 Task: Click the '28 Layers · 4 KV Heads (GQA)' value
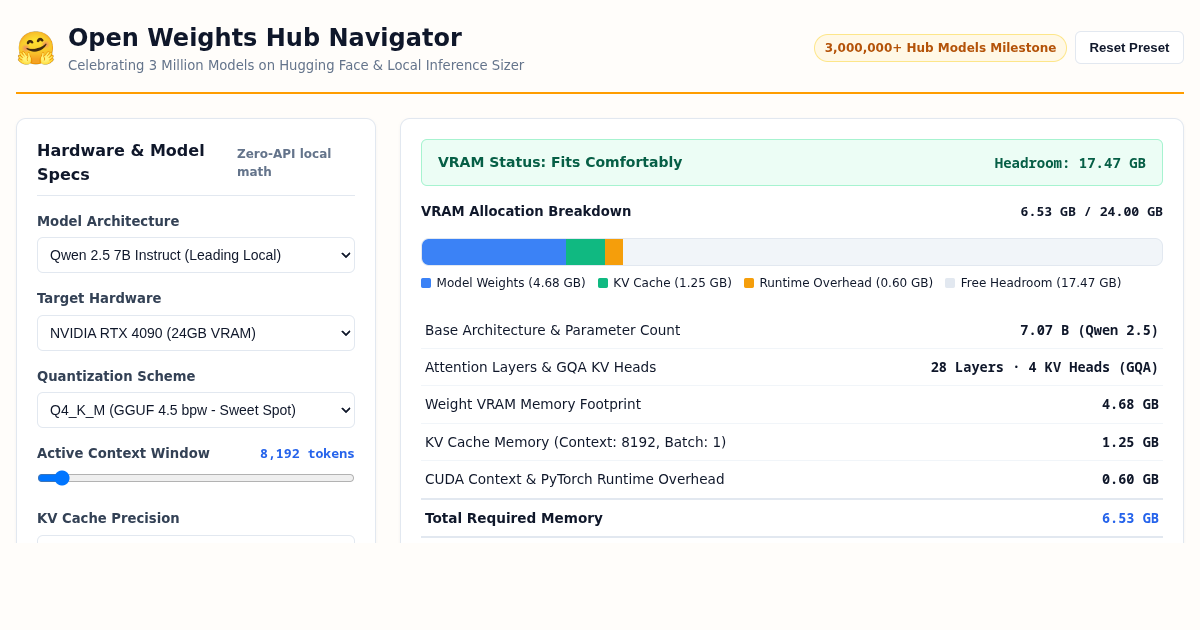1045,367
